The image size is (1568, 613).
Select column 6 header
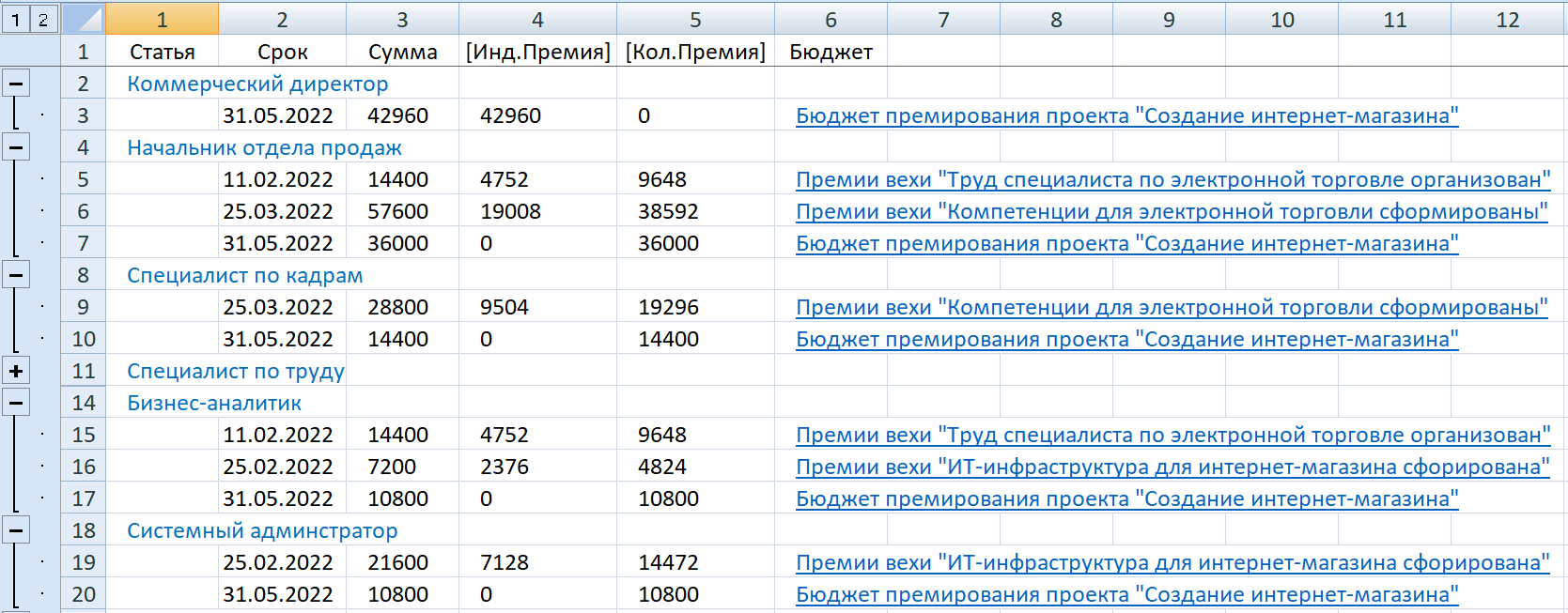click(x=831, y=19)
